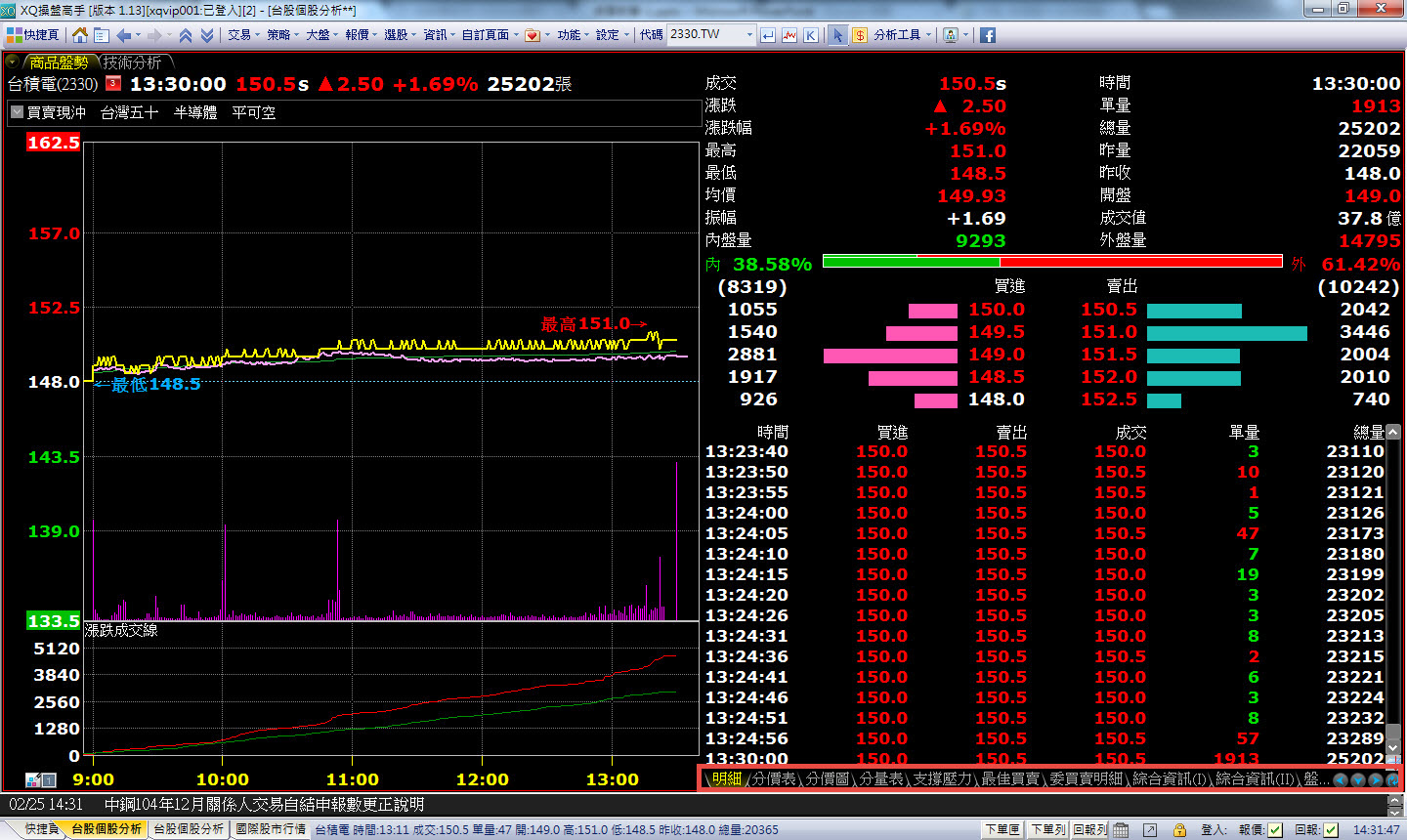The height and width of the screenshot is (840, 1407).
Task: Click the inner/outer volume ratio bar
Action: point(1051,262)
